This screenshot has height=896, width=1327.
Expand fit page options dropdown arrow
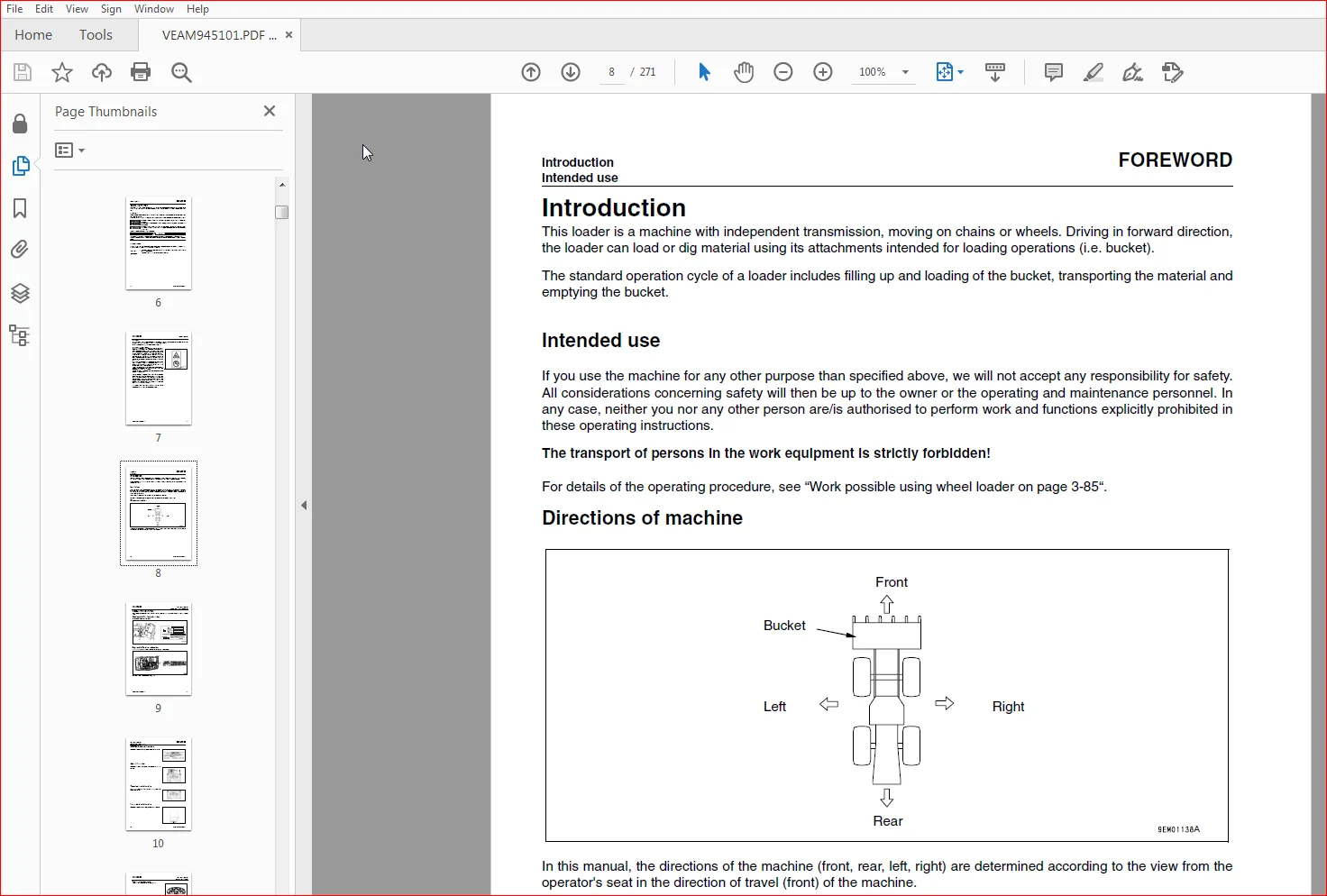click(x=960, y=72)
